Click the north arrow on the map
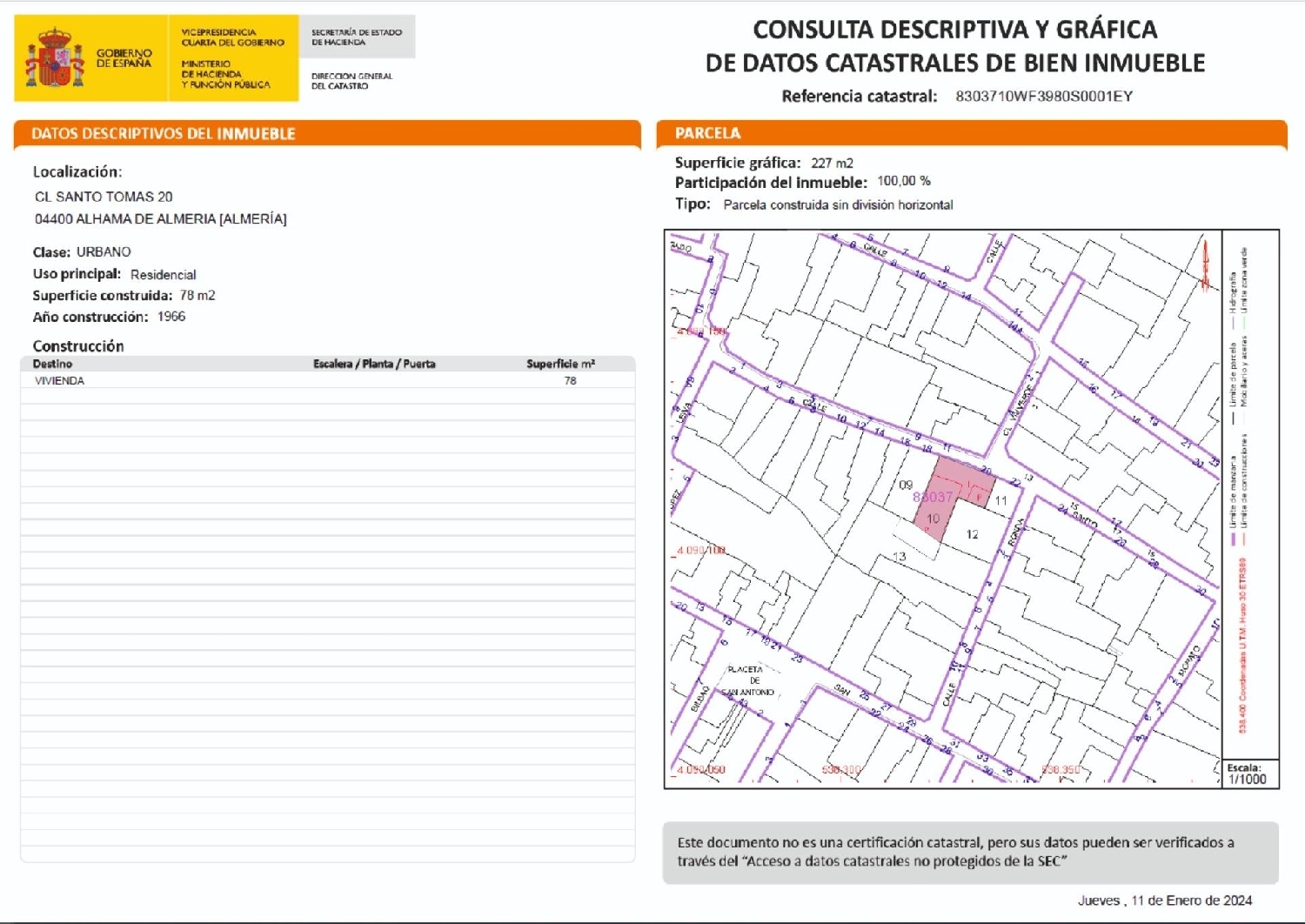1305x924 pixels. pyautogui.click(x=1206, y=265)
